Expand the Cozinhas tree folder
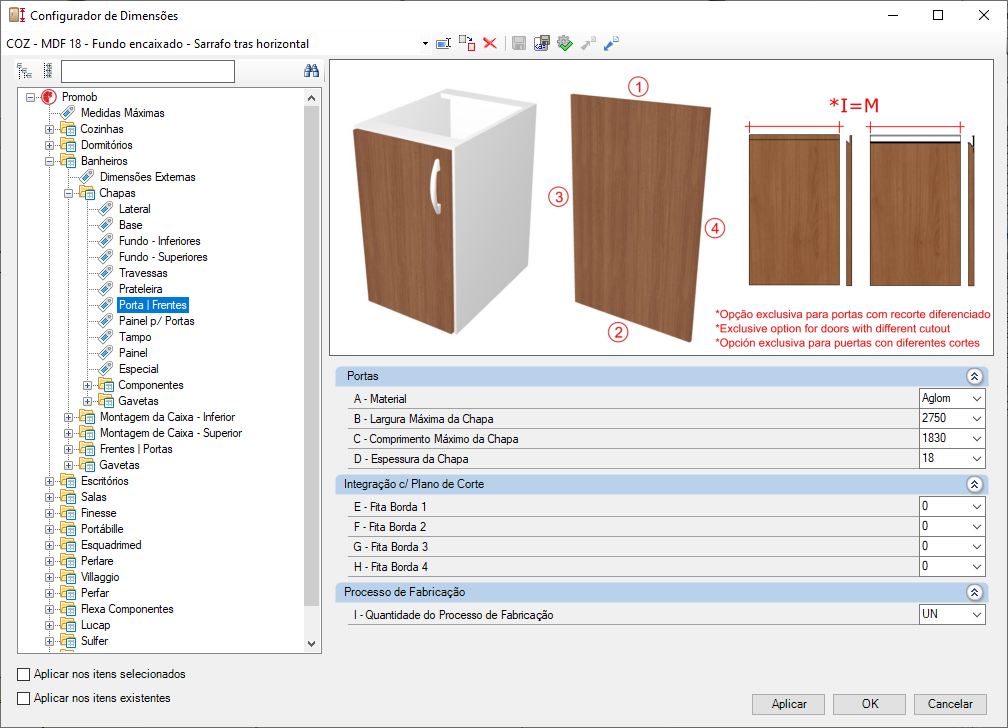This screenshot has width=1008, height=728. (x=50, y=129)
